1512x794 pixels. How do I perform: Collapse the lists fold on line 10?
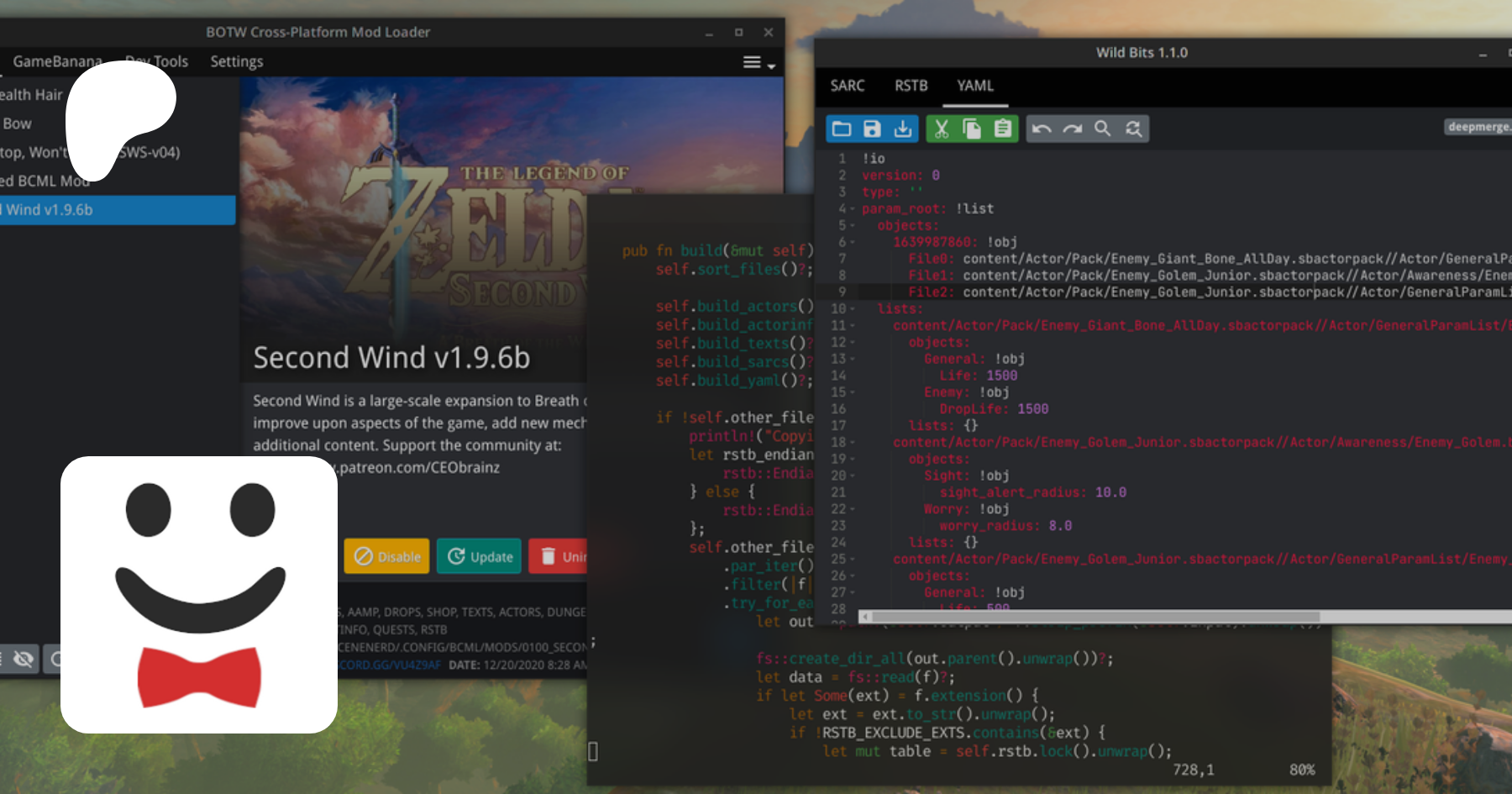853,309
